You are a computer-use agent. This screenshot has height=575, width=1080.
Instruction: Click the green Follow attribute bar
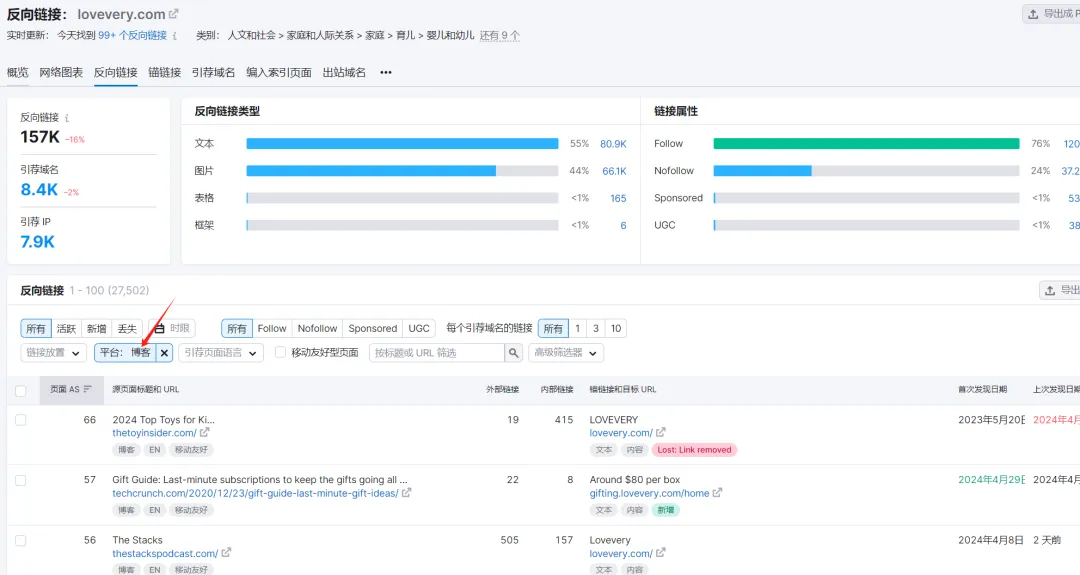[x=866, y=143]
